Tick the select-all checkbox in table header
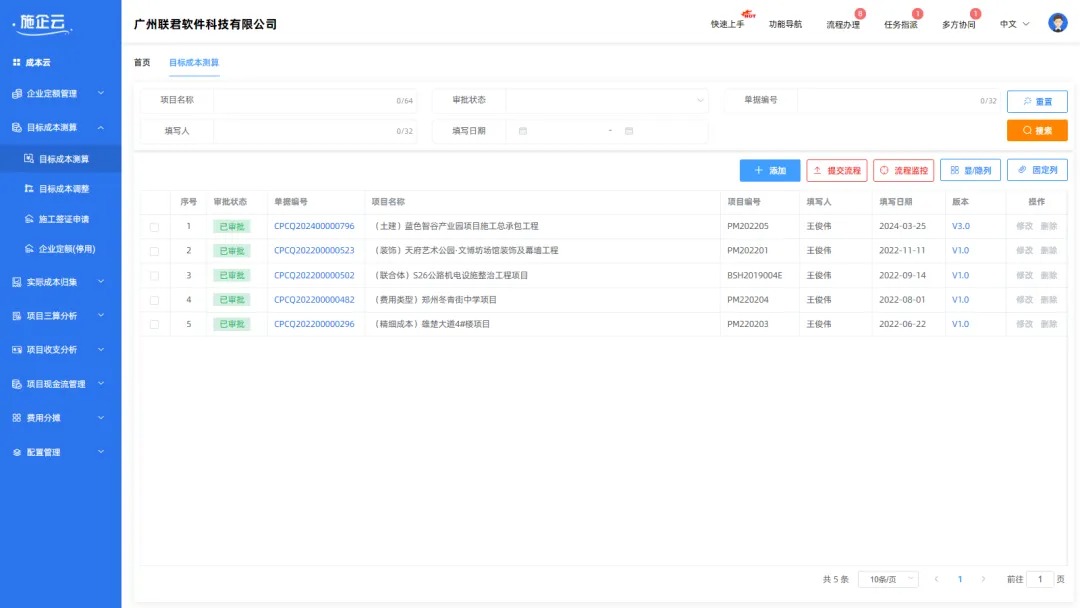Screen dimensions: 1080x608 [155, 201]
